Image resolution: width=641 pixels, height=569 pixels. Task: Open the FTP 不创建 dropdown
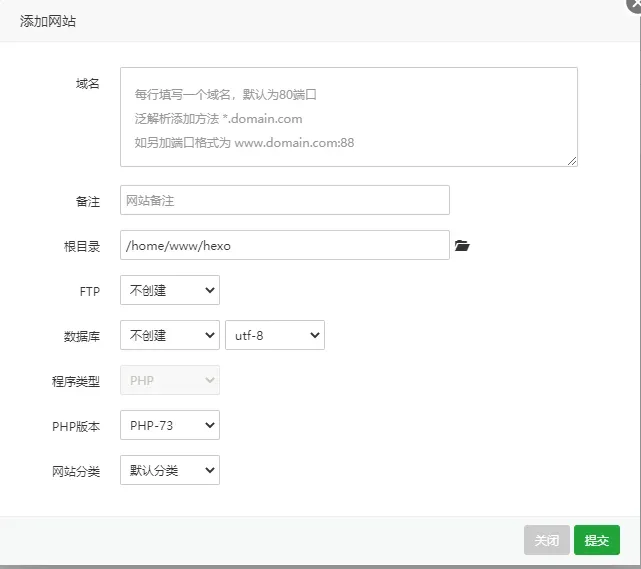click(x=170, y=290)
